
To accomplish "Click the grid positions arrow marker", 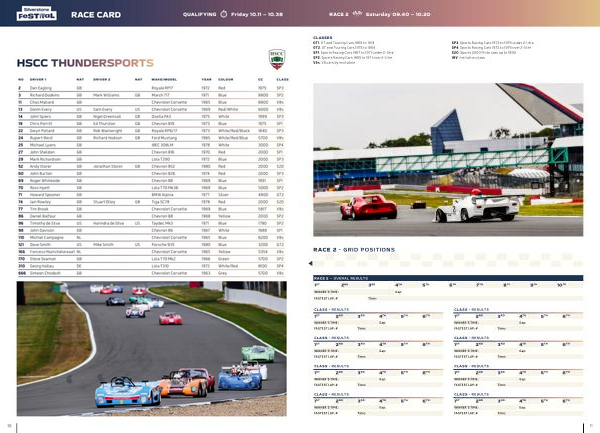I will coord(310,263).
